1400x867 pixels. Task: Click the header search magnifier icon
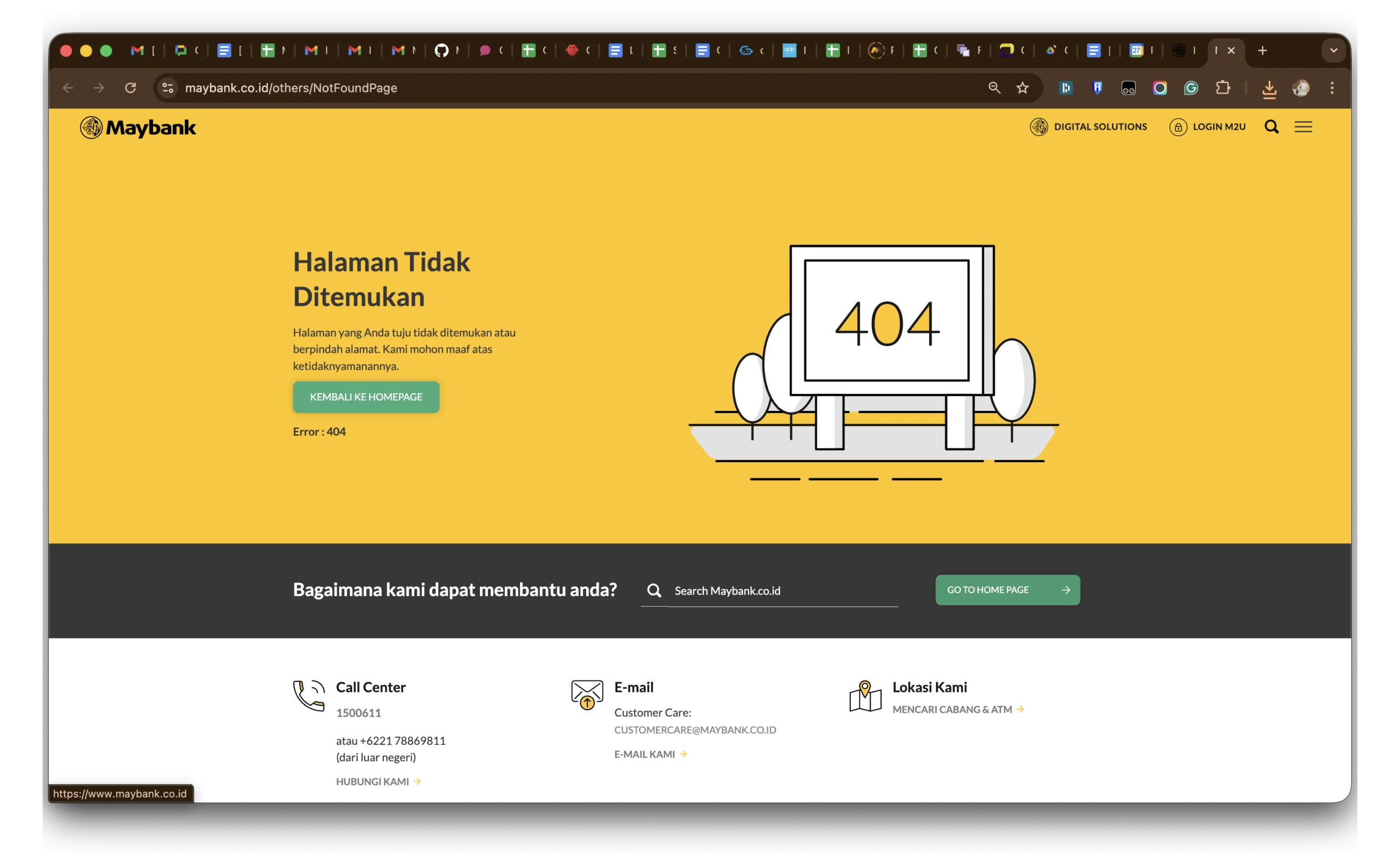[x=1271, y=127]
